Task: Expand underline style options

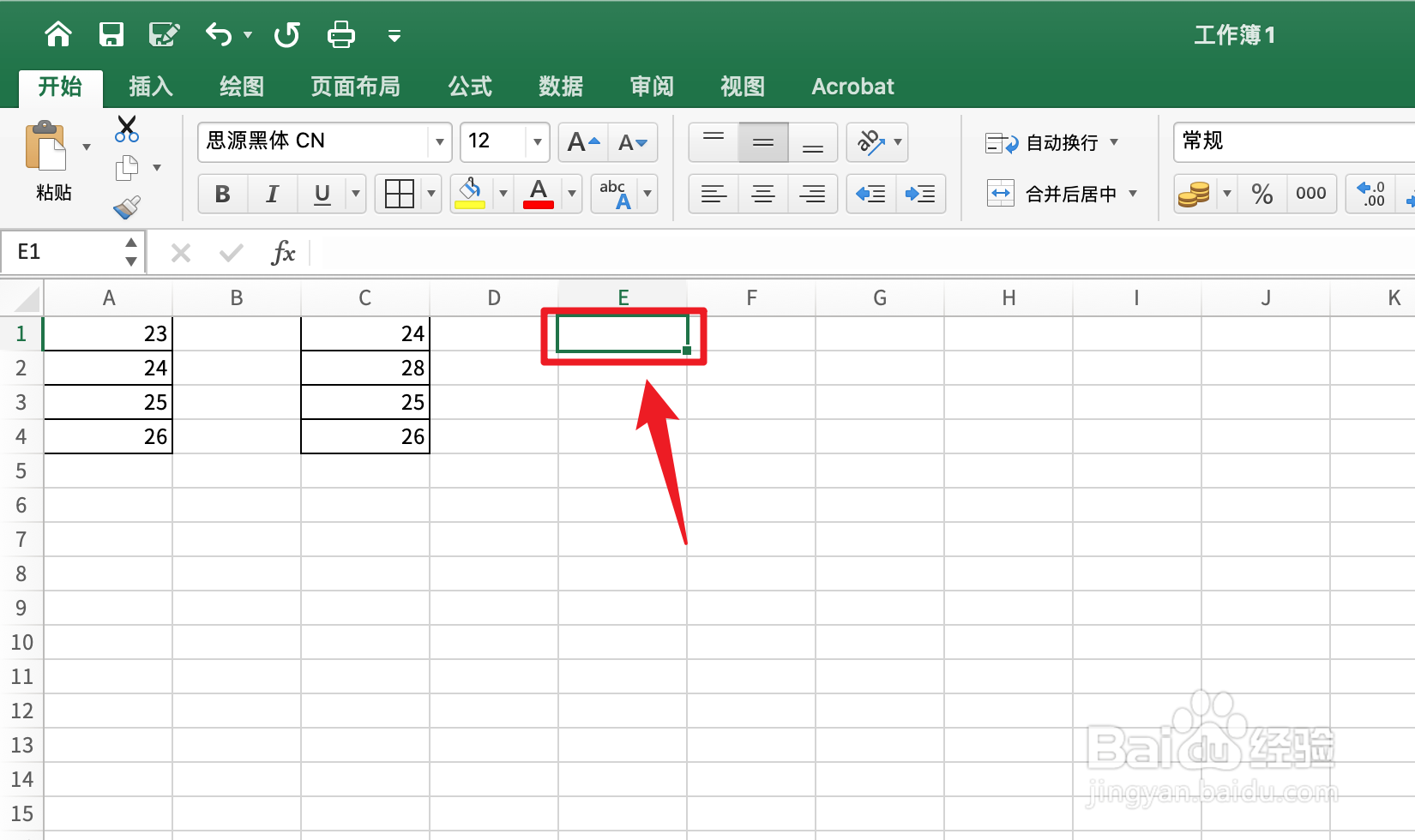Action: [356, 194]
